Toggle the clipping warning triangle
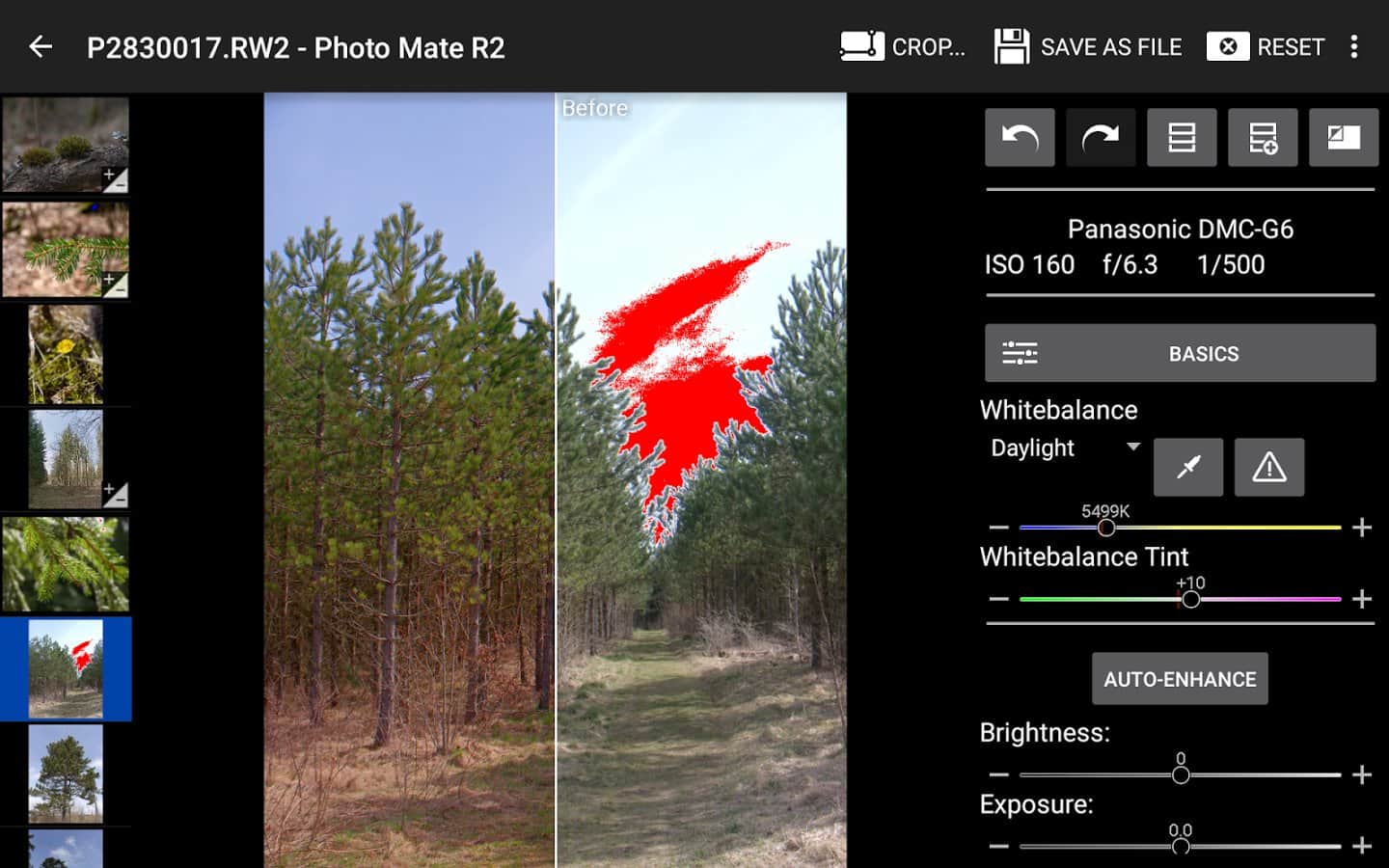 click(x=1269, y=467)
